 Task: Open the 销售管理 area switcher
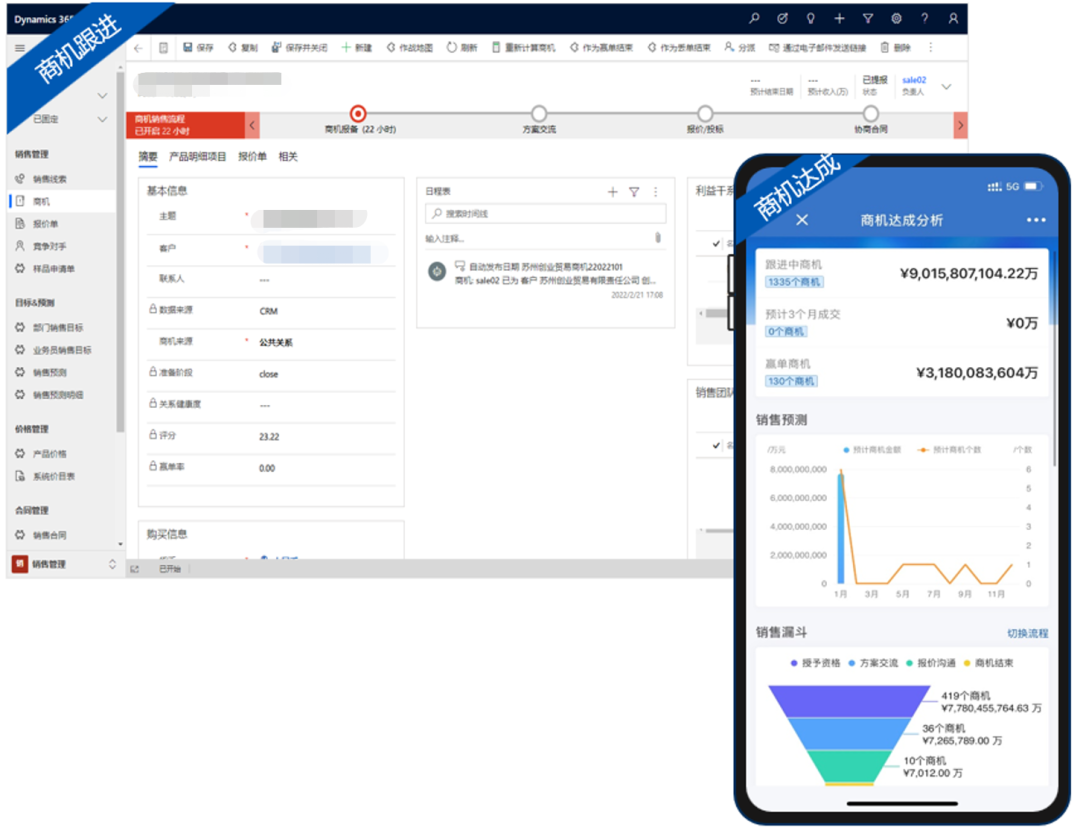64,564
